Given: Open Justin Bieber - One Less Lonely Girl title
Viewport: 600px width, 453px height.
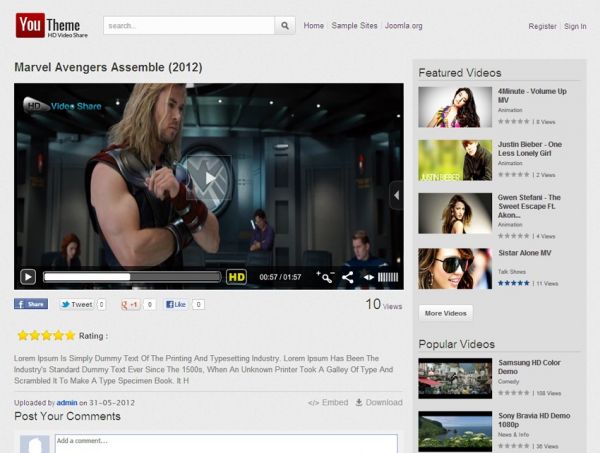Looking at the screenshot, I should (530, 149).
